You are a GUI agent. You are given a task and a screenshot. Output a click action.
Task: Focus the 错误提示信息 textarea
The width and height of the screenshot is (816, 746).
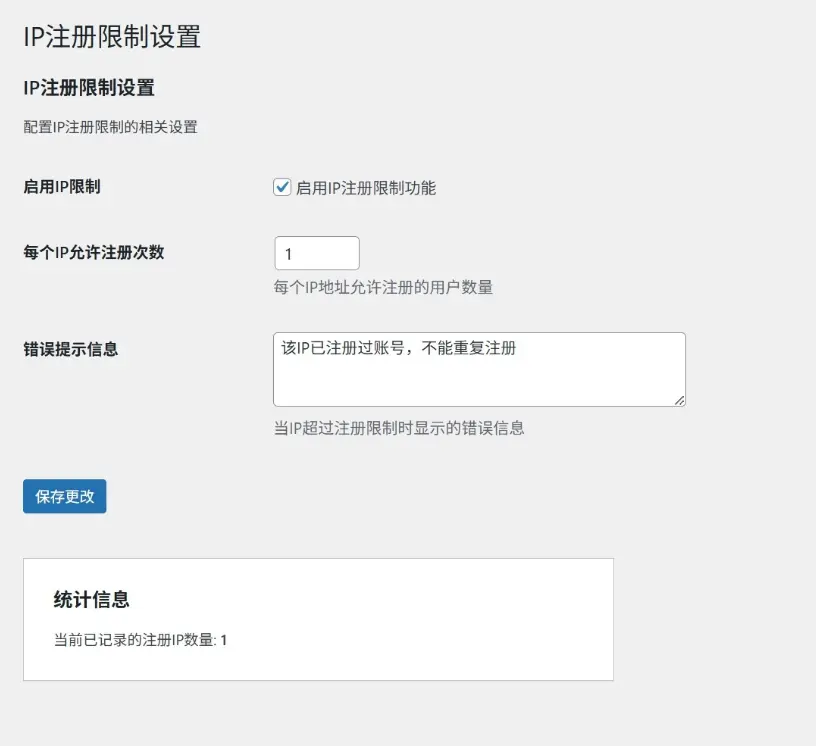tap(479, 380)
